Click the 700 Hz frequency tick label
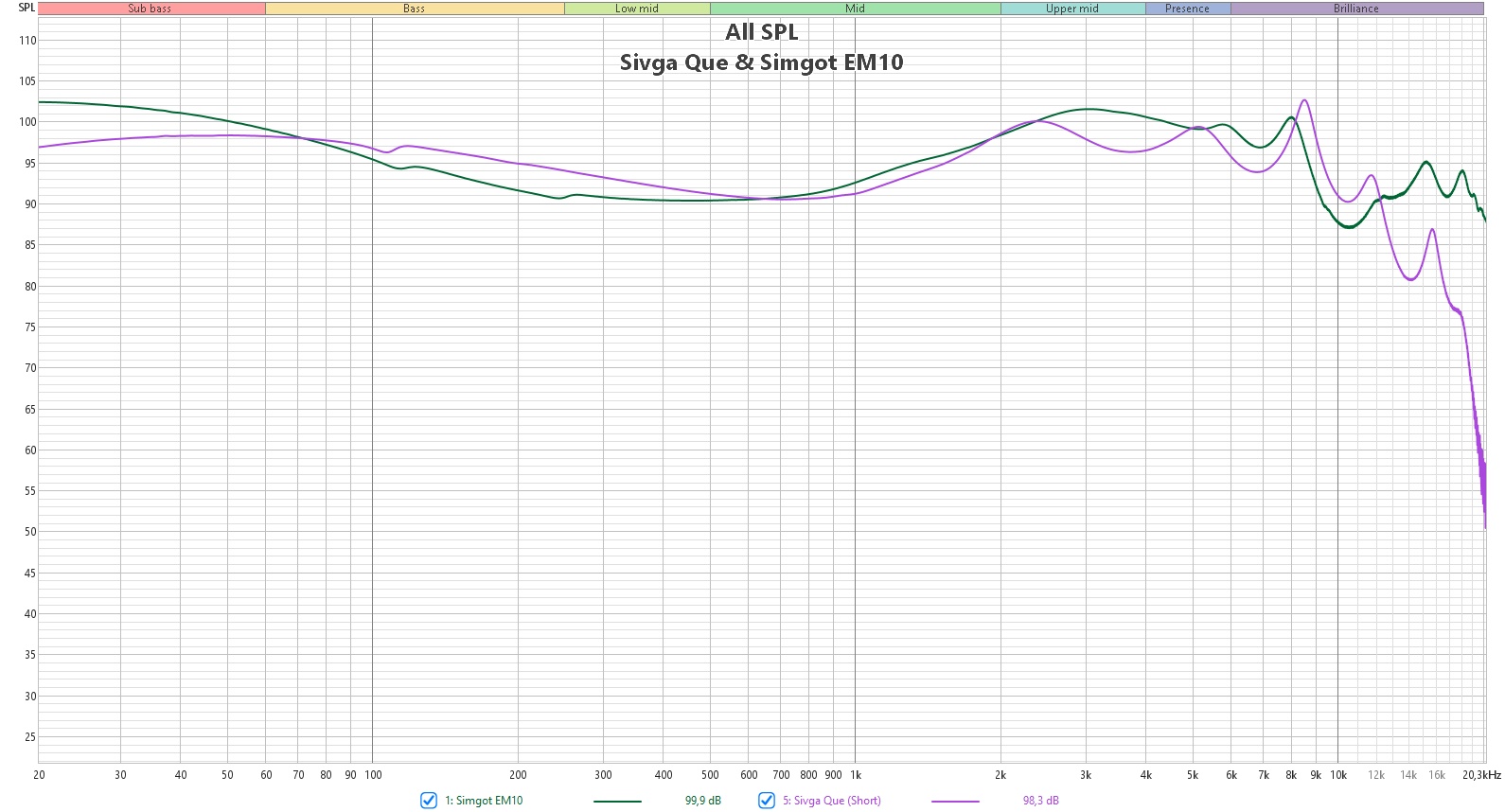Image resolution: width=1505 pixels, height=812 pixels. pyautogui.click(x=781, y=775)
